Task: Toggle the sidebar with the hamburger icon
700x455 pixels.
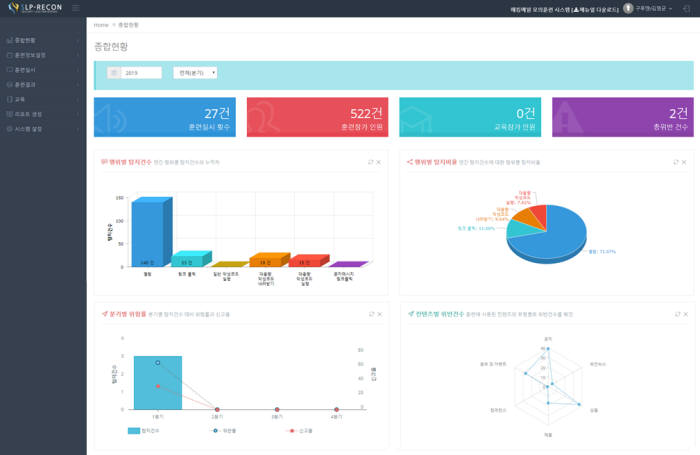Action: [x=76, y=8]
